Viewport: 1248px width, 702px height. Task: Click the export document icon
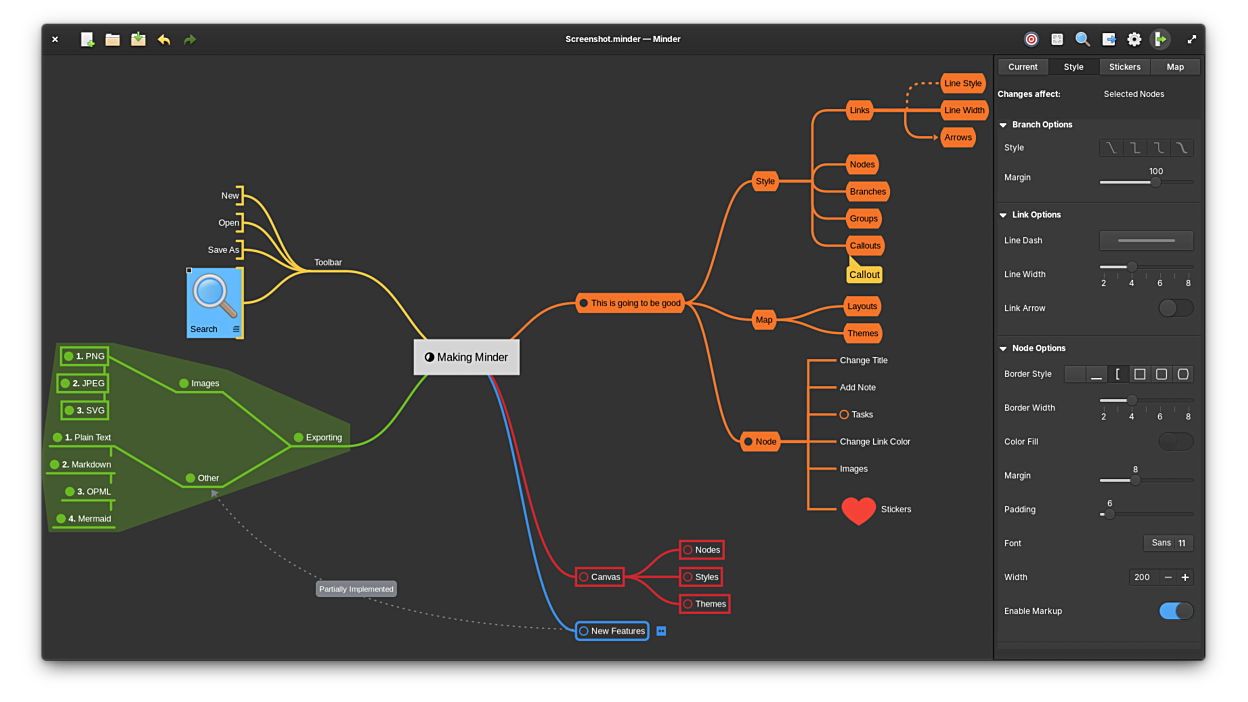1108,40
